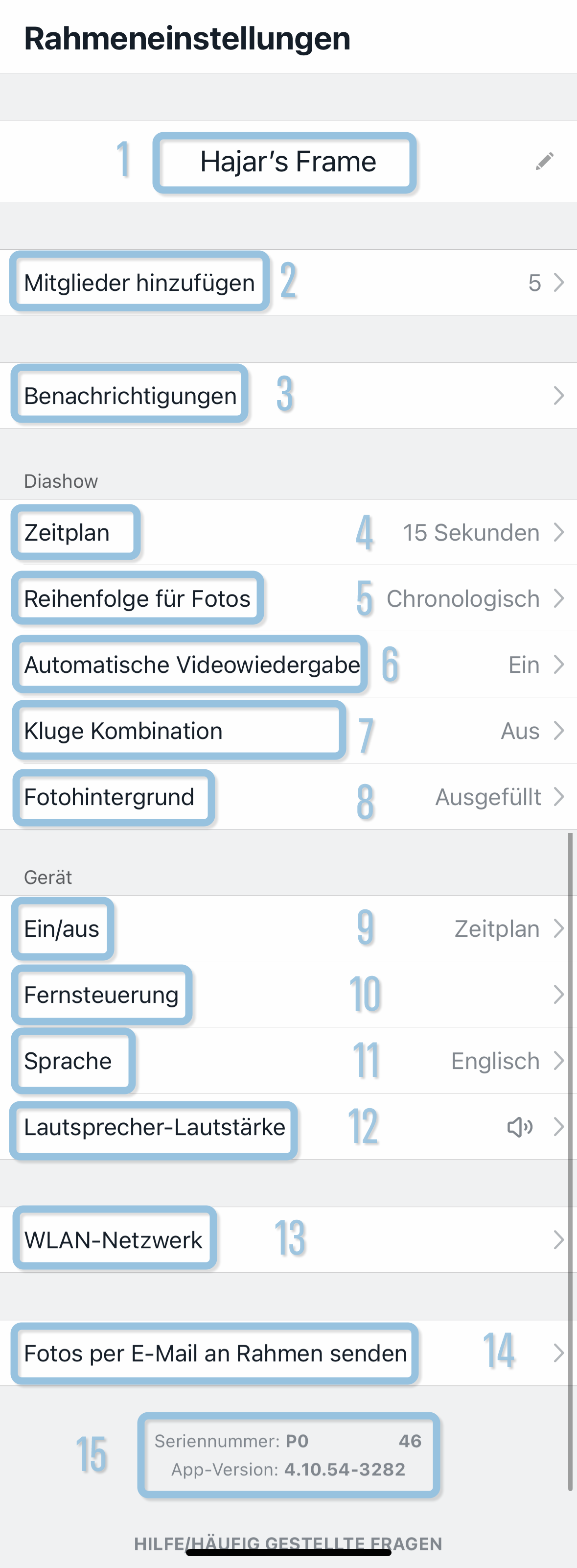Open Fotos per E-Mail an Rahmen senden
Image resolution: width=577 pixels, height=1568 pixels.
pos(288,1353)
